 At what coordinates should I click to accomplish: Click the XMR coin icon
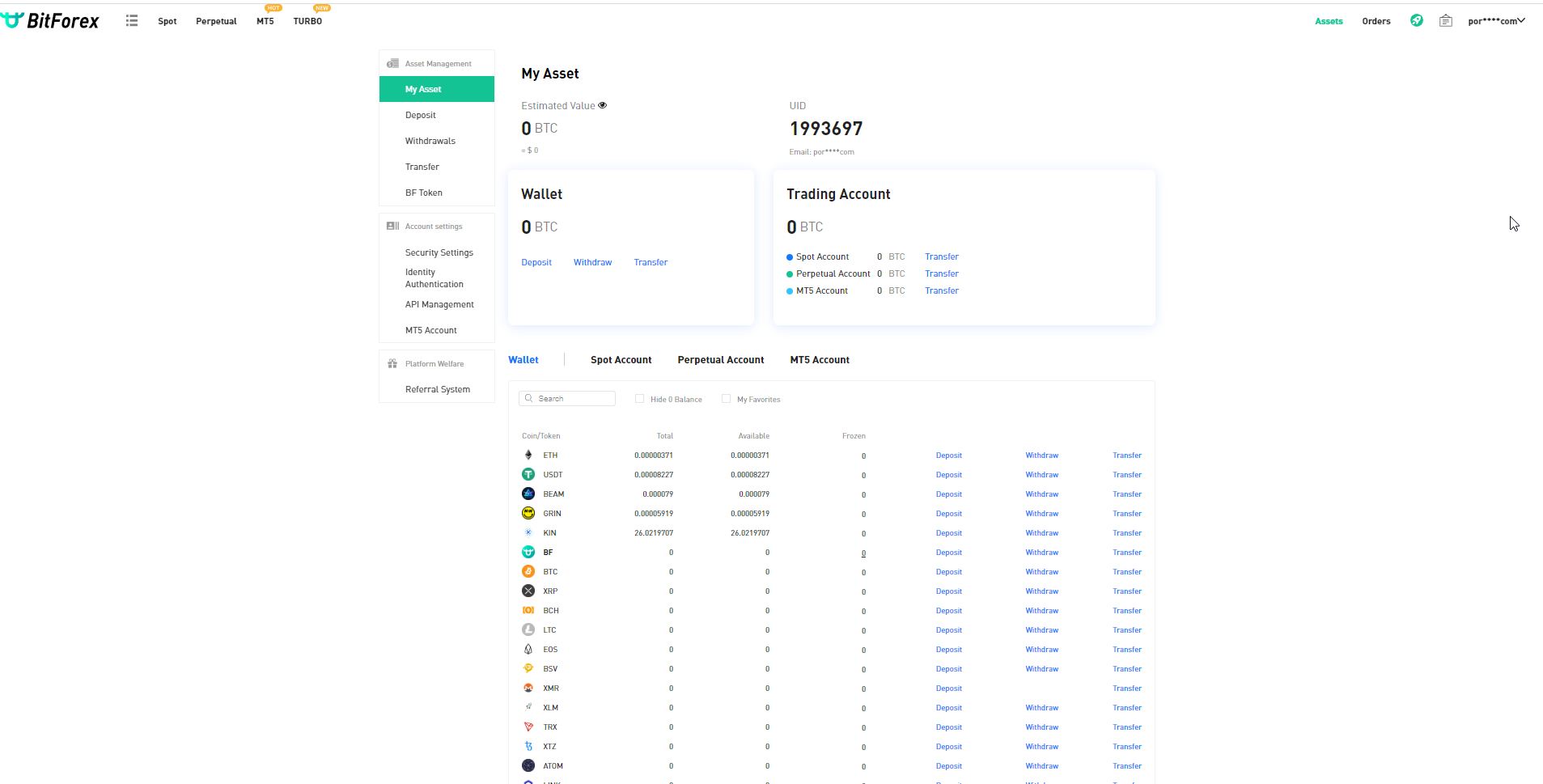pos(528,688)
